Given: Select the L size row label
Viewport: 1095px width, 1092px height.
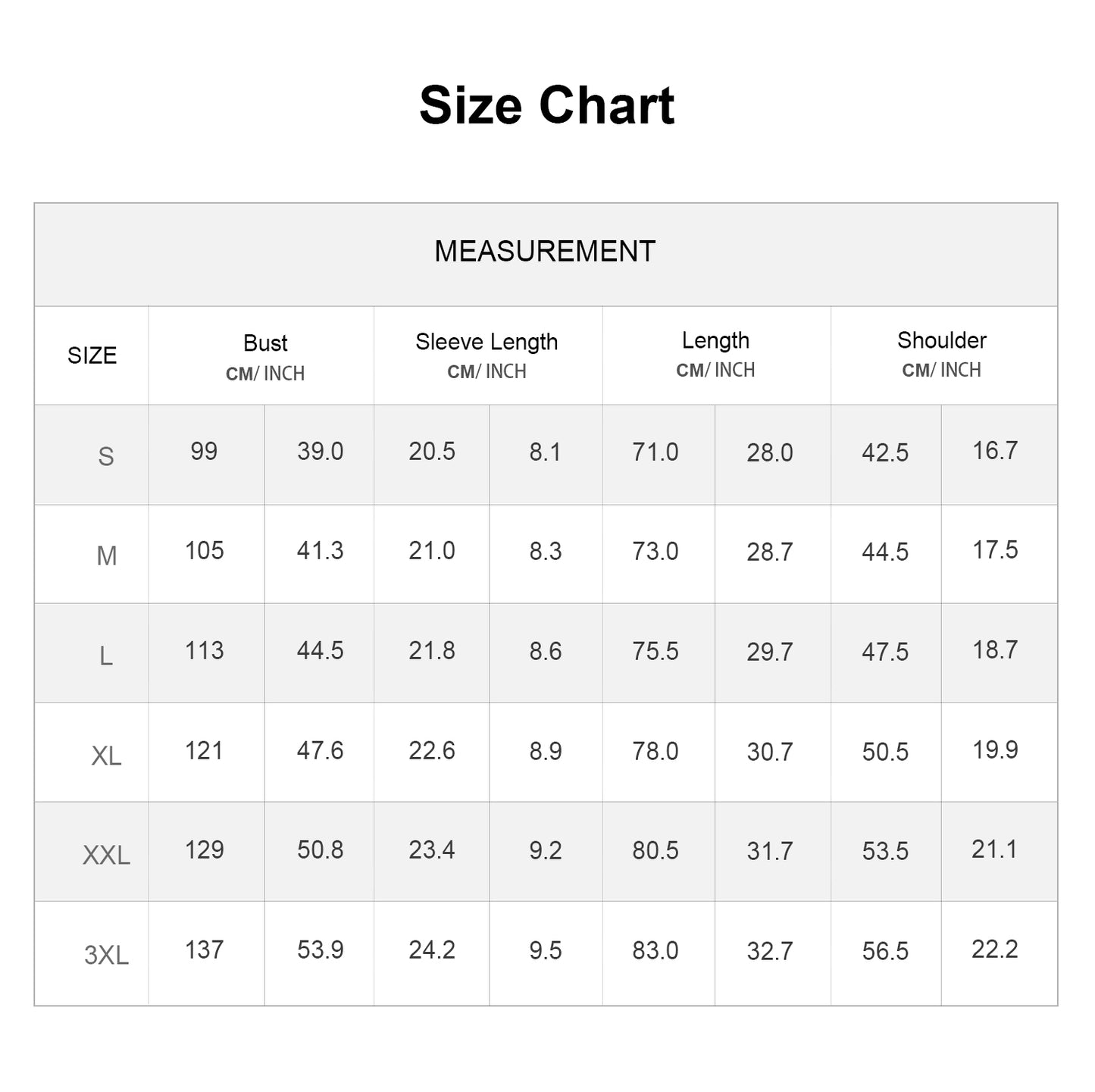Looking at the screenshot, I should click(x=106, y=656).
